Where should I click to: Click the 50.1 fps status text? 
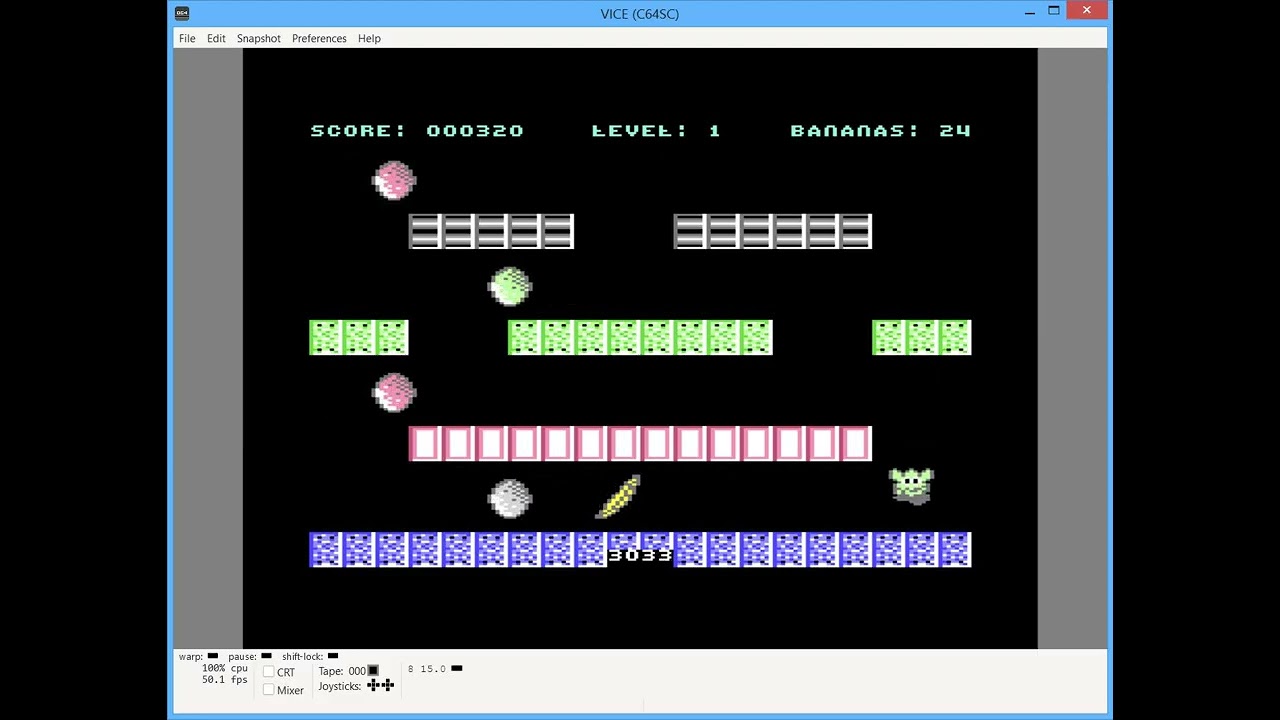(x=225, y=680)
